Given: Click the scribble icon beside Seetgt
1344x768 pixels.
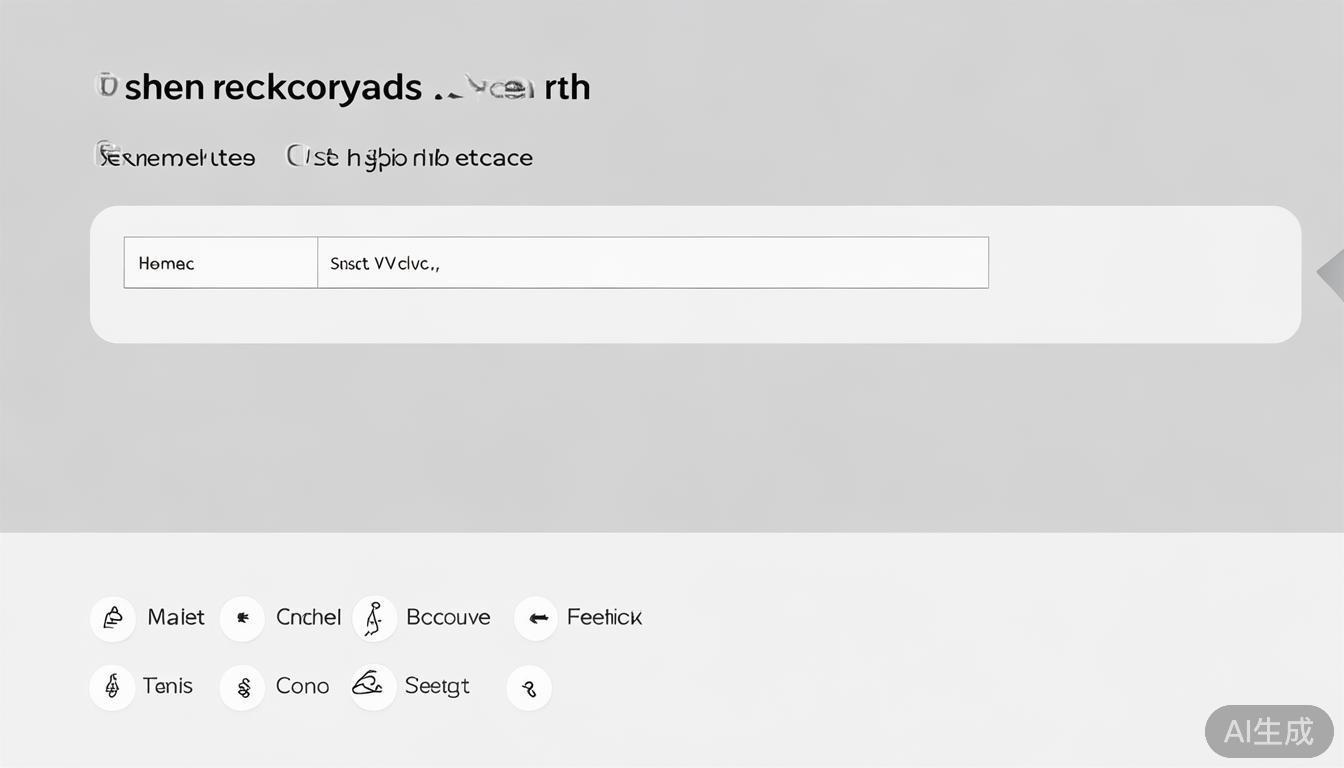Looking at the screenshot, I should click(371, 686).
